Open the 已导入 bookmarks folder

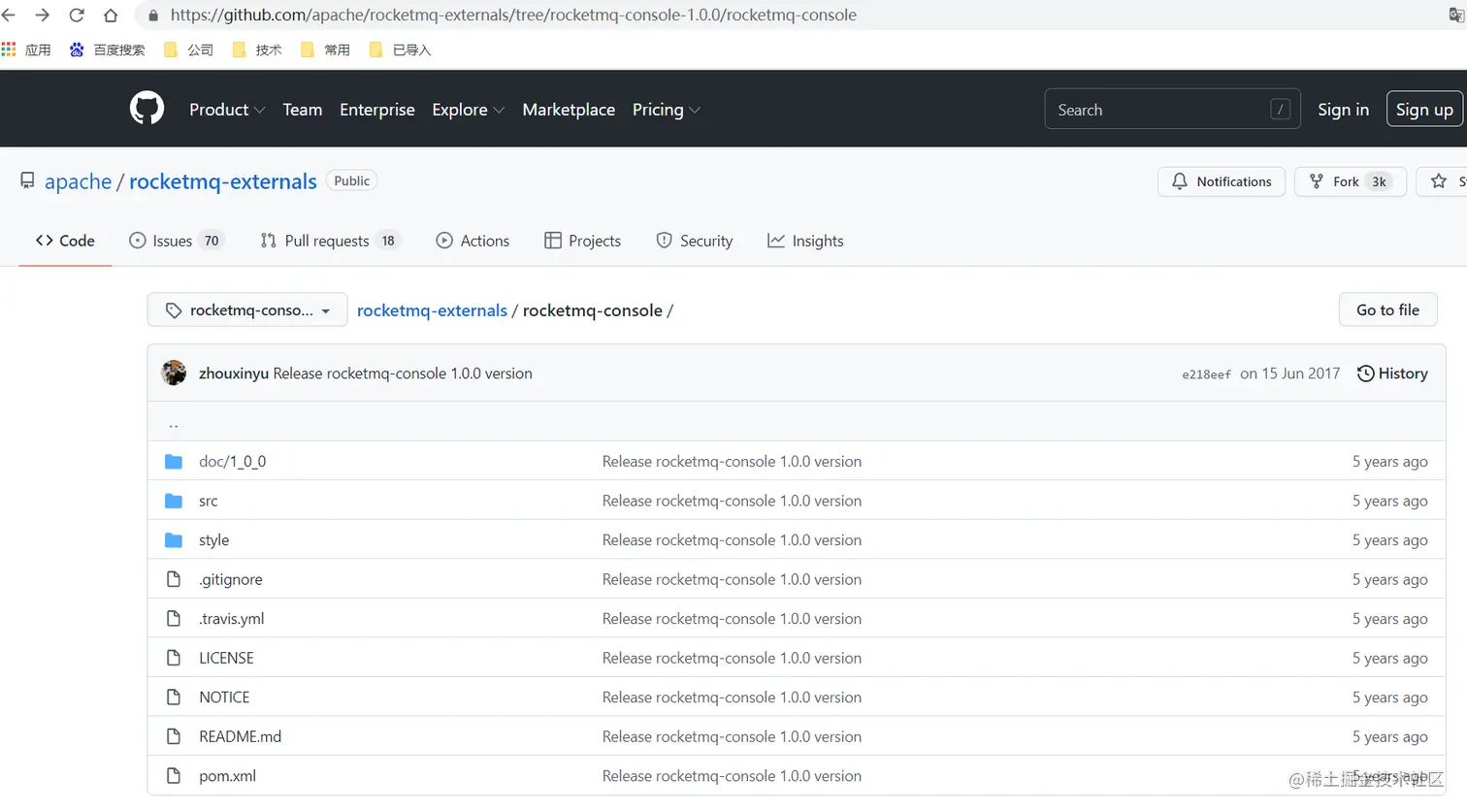click(400, 49)
